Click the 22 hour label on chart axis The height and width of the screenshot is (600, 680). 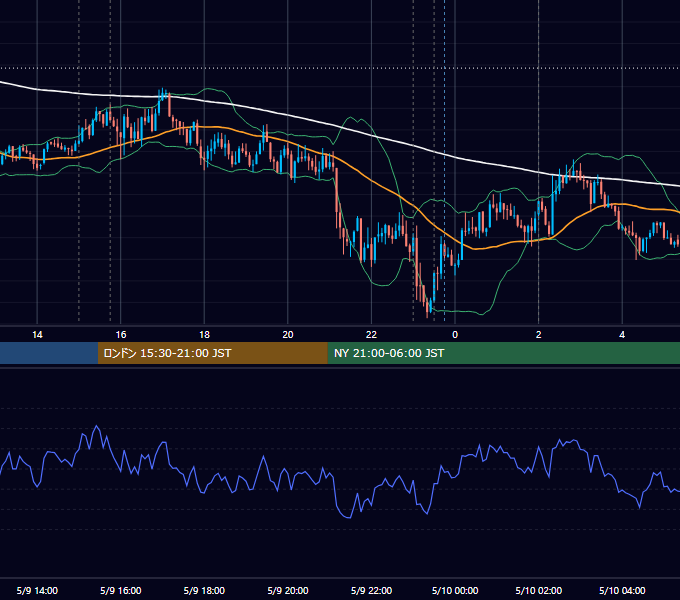(x=371, y=335)
